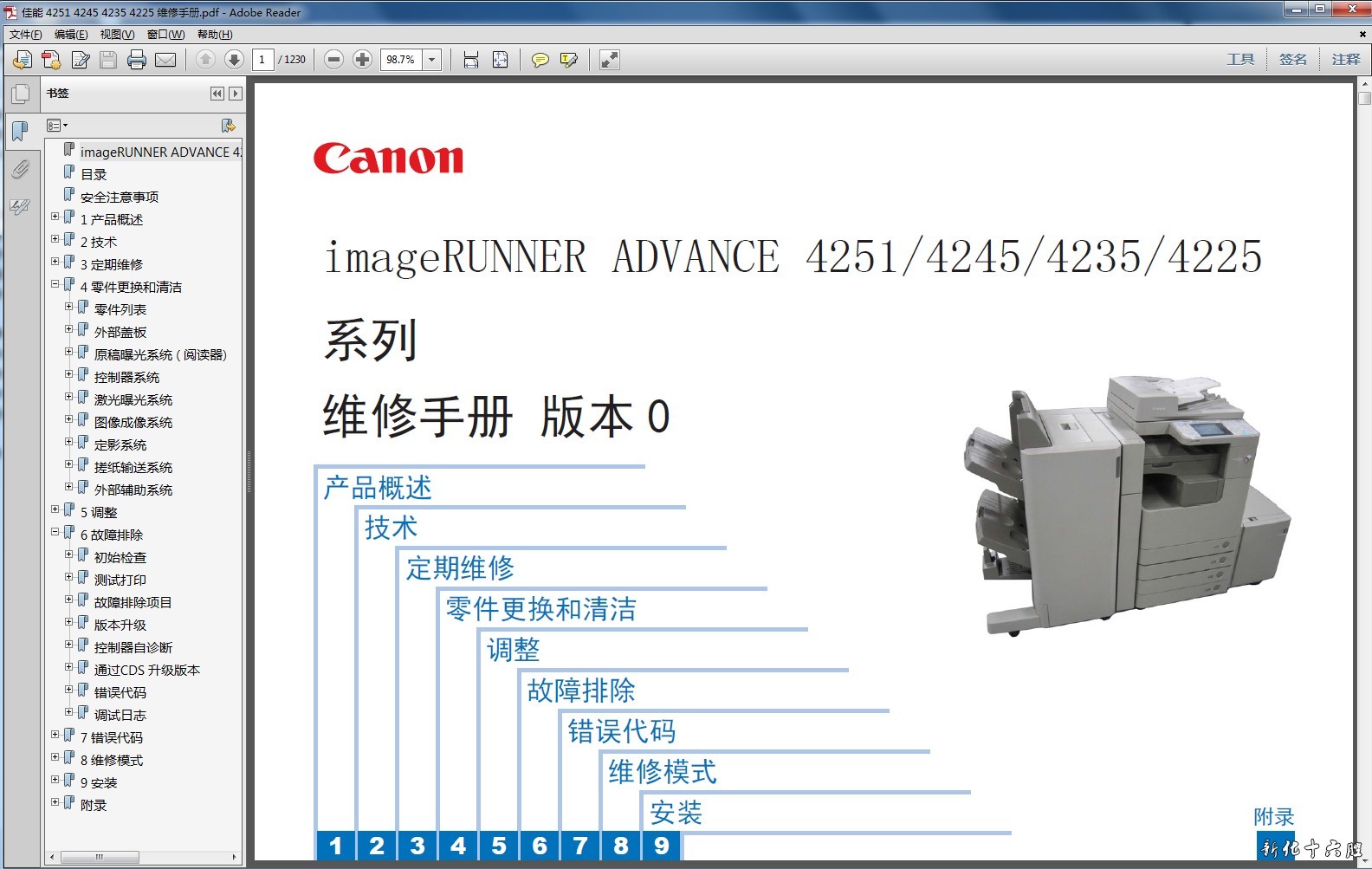This screenshot has width=1372, height=869.
Task: Zoom out with the minus button
Action: 333,60
